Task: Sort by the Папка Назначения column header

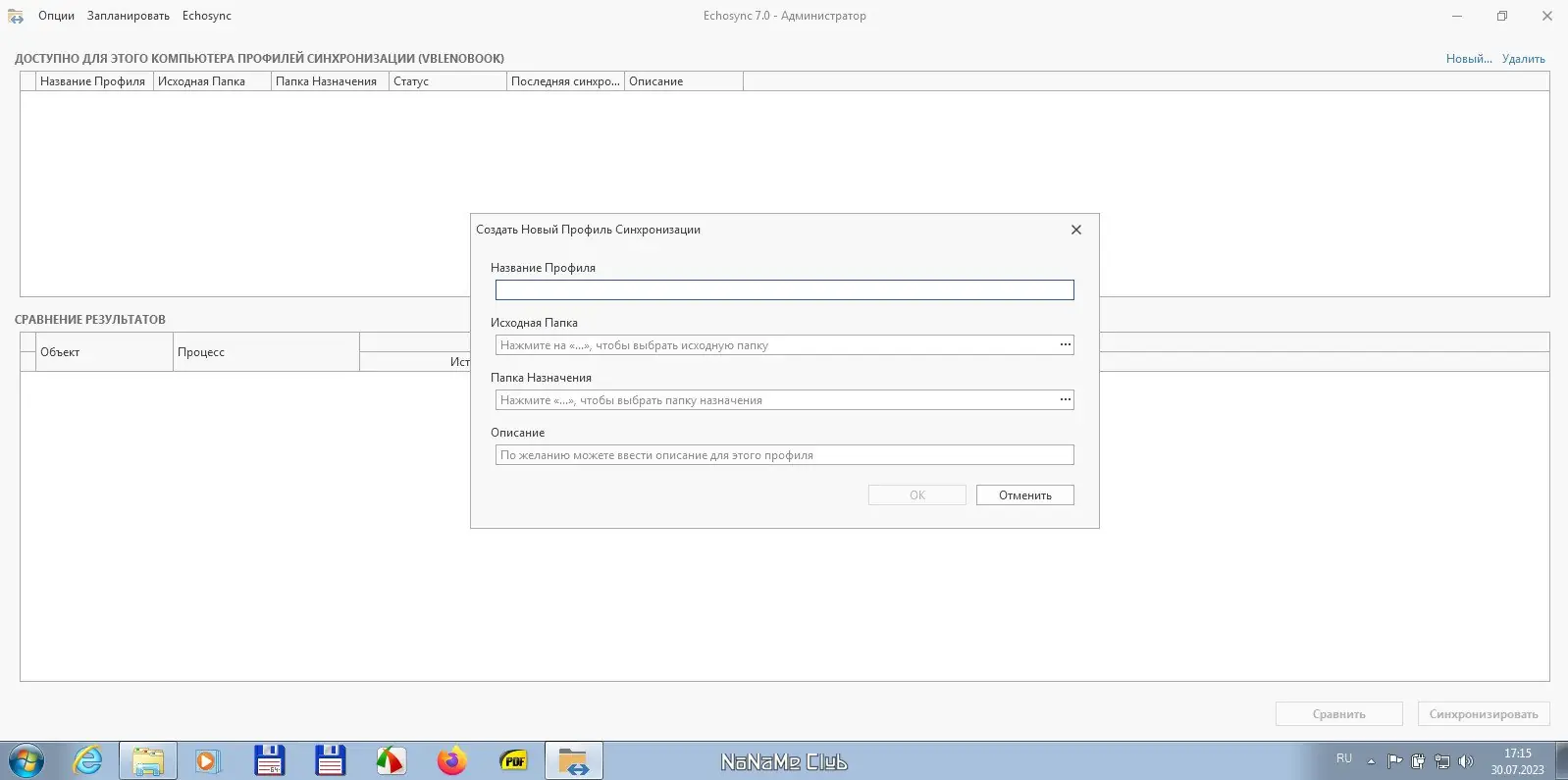Action: click(330, 81)
